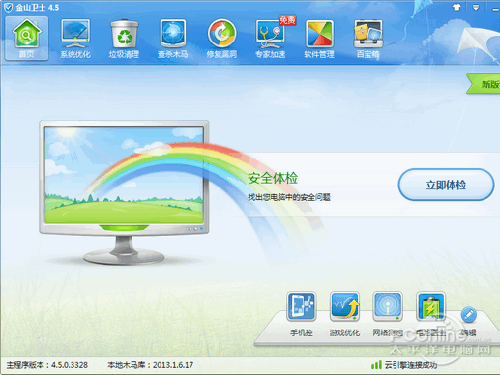Click the 金山卫士 shield logo icon
This screenshot has width=500, height=375.
pos(8,7)
